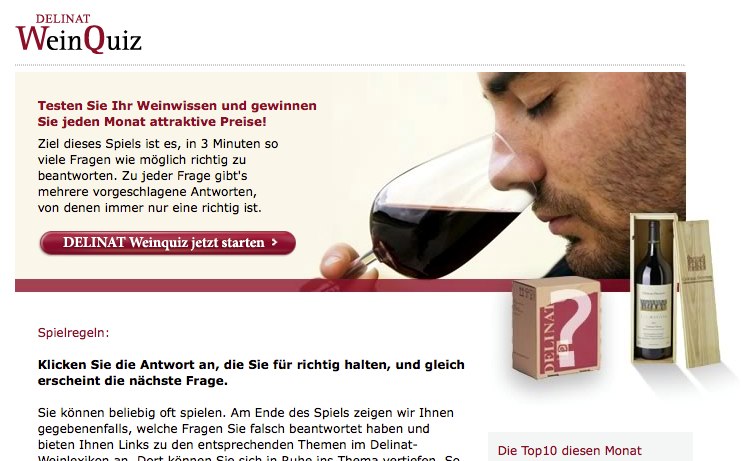Click the wooden lid beside the bottle
Image resolution: width=742 pixels, height=461 pixels.
pos(698,293)
